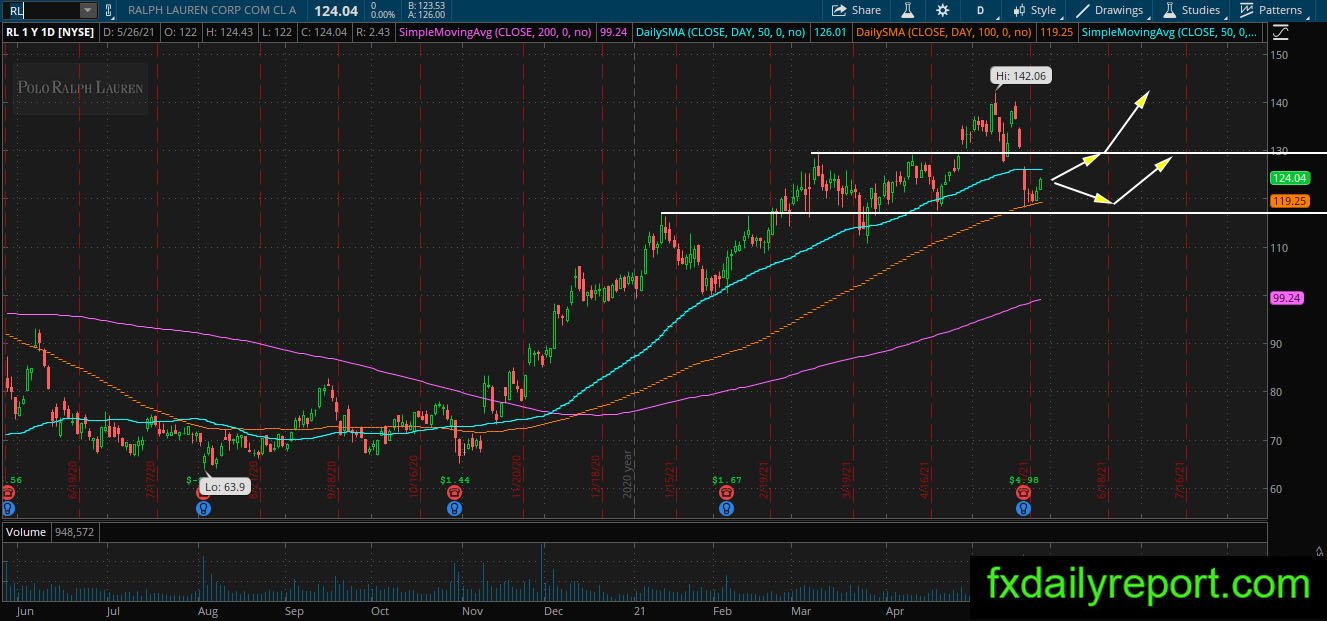
Task: Click the 948,572 volume value
Action: point(75,532)
